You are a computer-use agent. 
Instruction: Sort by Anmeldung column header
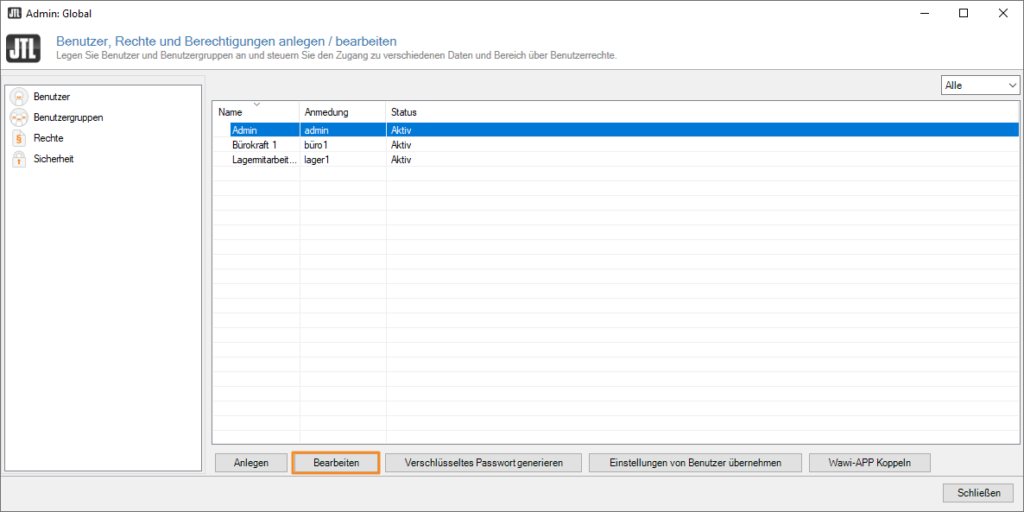click(x=326, y=112)
